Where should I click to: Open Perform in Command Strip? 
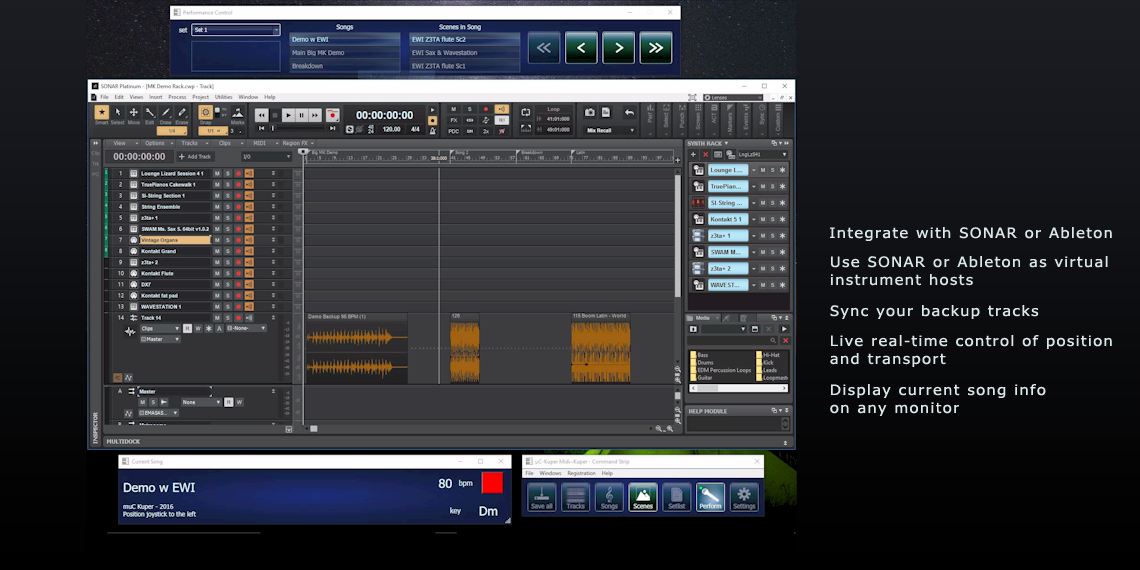click(710, 497)
